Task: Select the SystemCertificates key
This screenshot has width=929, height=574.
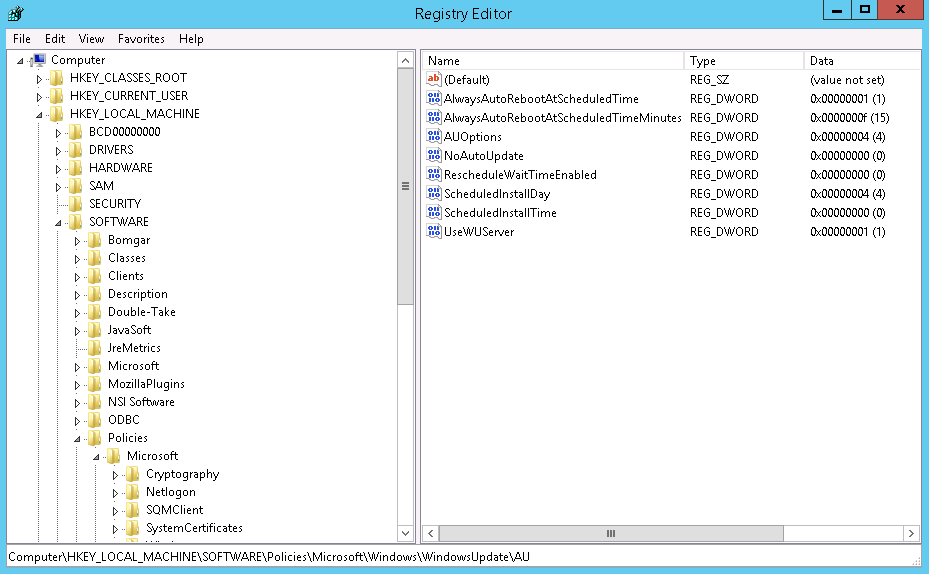Action: (x=194, y=528)
